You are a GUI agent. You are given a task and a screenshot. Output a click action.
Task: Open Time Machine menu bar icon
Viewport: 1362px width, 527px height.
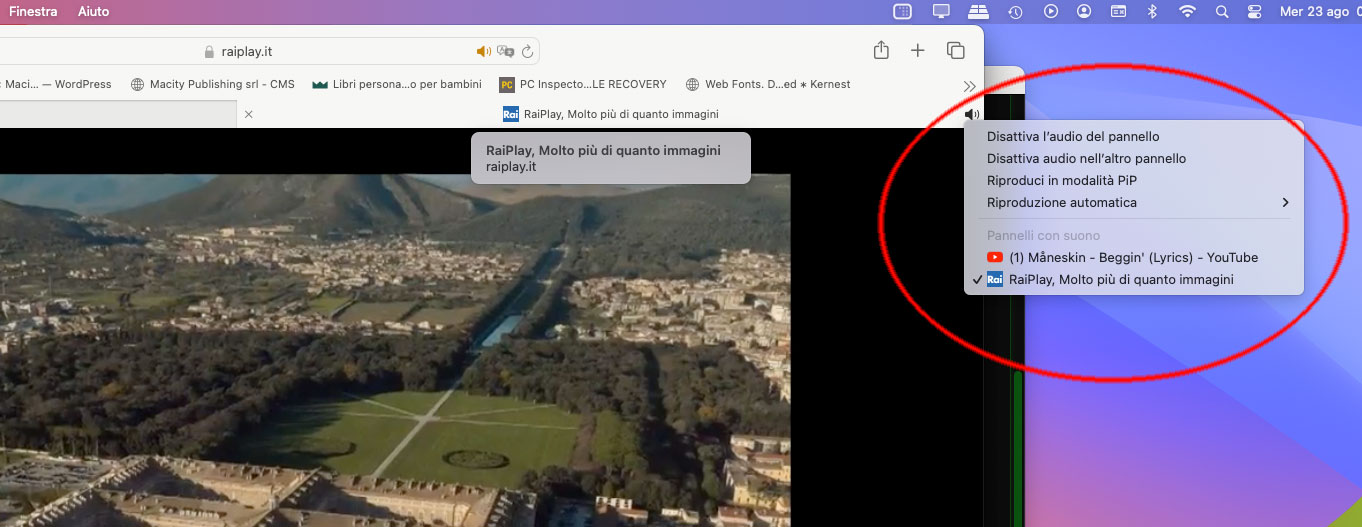tap(1015, 11)
